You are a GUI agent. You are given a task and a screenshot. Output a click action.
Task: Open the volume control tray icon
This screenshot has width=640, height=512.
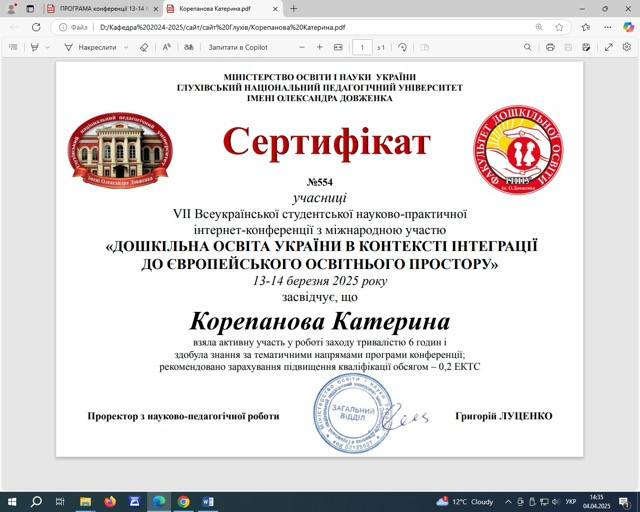(x=556, y=502)
